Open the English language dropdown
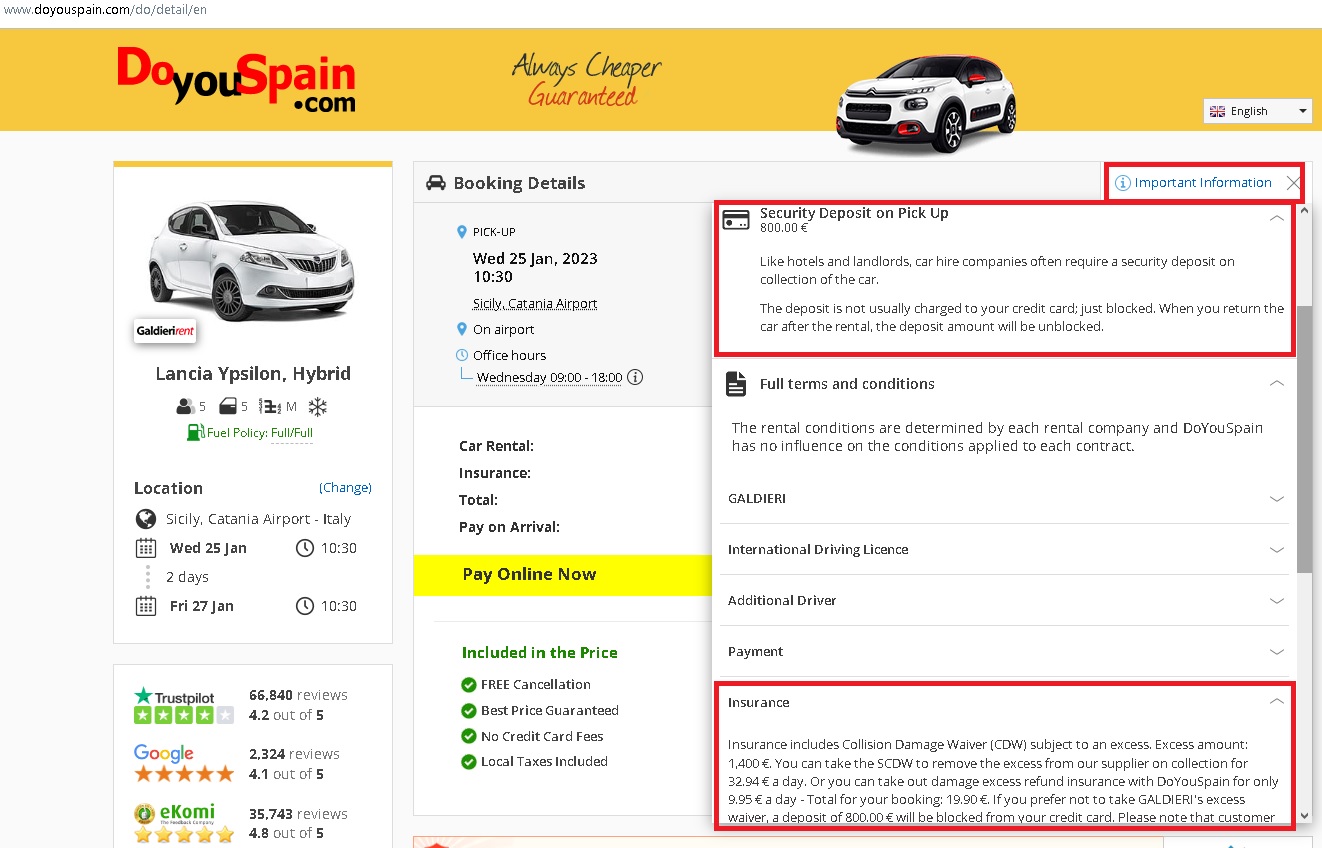This screenshot has width=1322, height=848. 1258,111
